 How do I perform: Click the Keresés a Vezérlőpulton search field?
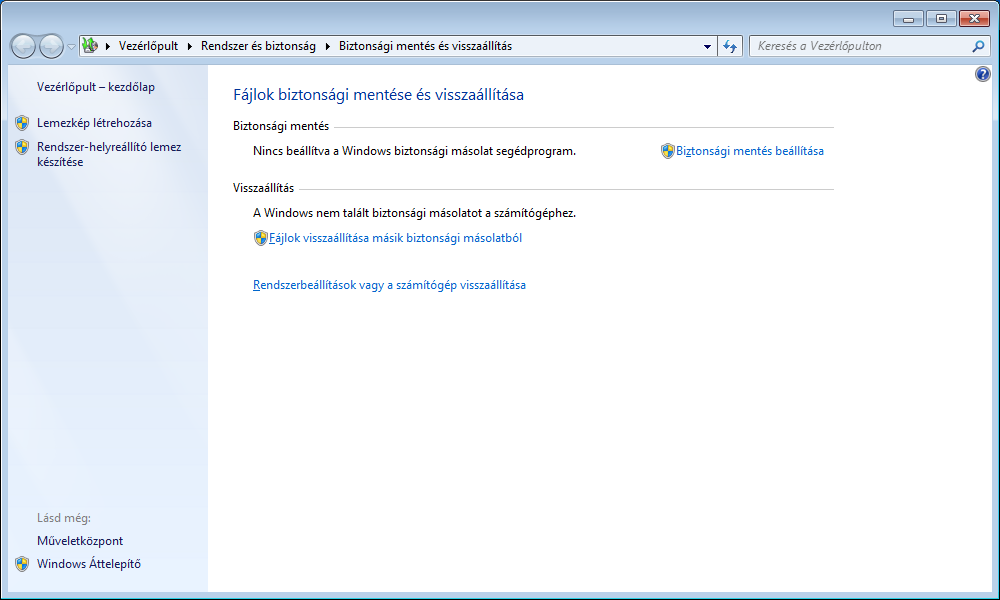tap(858, 46)
